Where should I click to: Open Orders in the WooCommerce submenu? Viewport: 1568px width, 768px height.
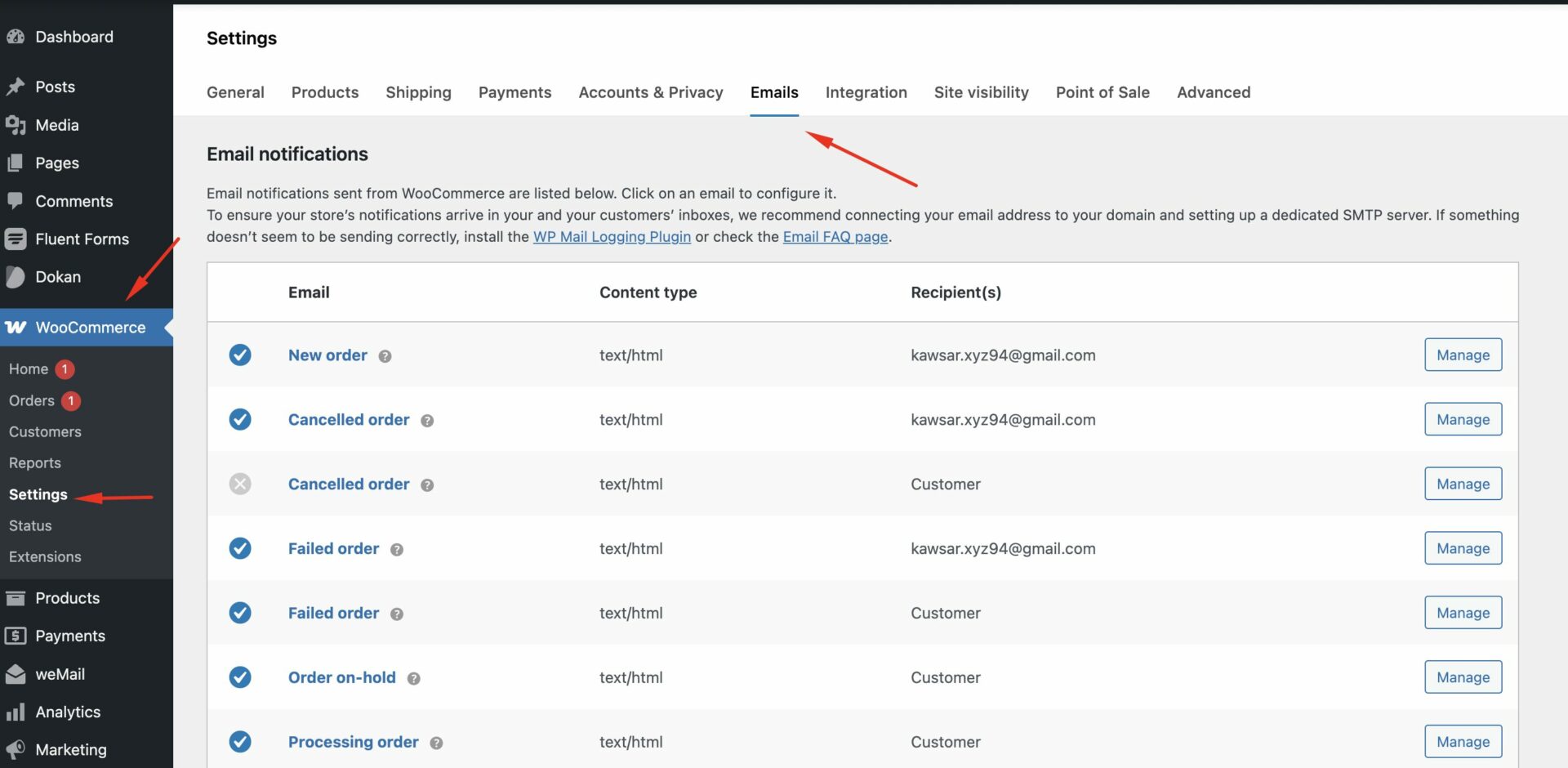(x=32, y=400)
